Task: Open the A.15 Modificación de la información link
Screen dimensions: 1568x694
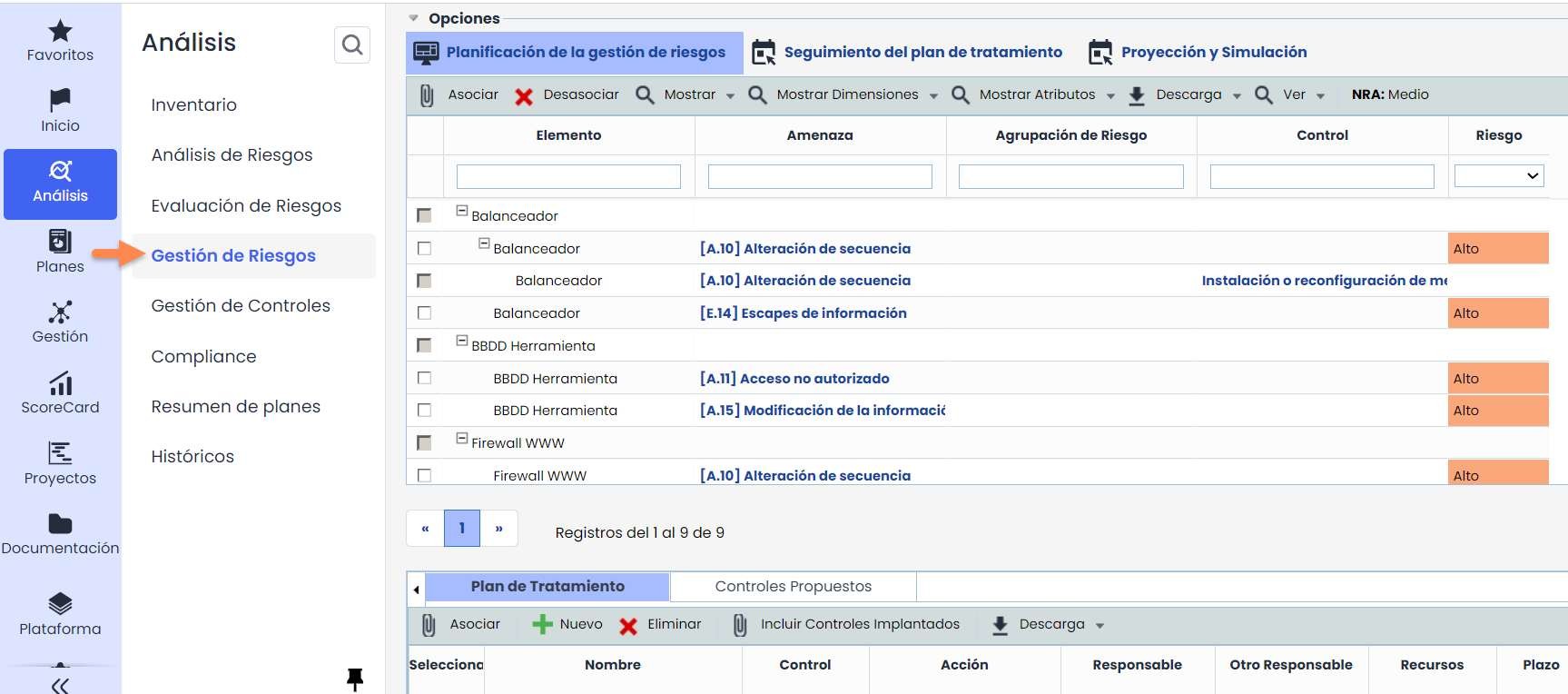Action: 822,411
